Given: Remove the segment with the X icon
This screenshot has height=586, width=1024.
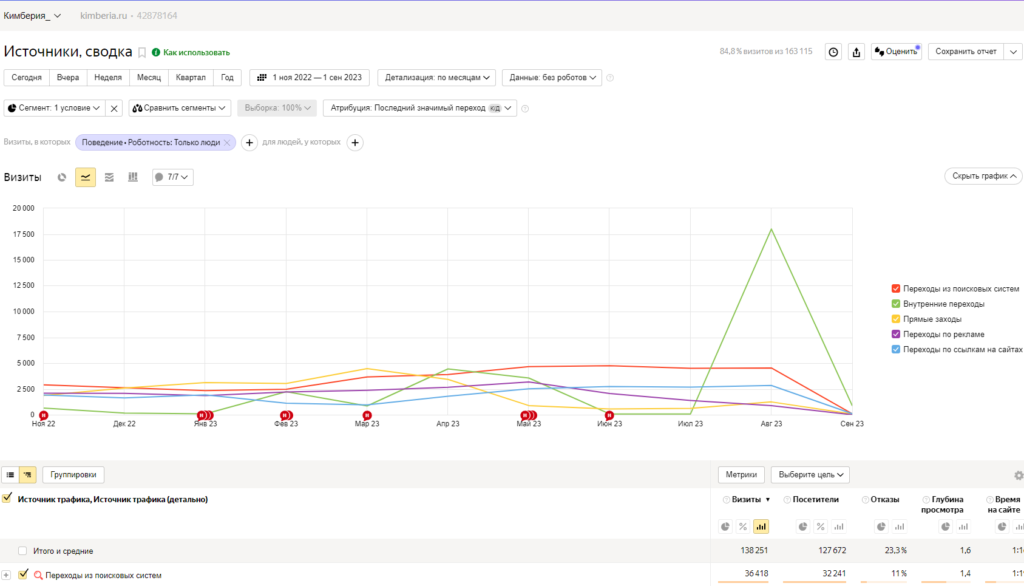Looking at the screenshot, I should pos(114,108).
